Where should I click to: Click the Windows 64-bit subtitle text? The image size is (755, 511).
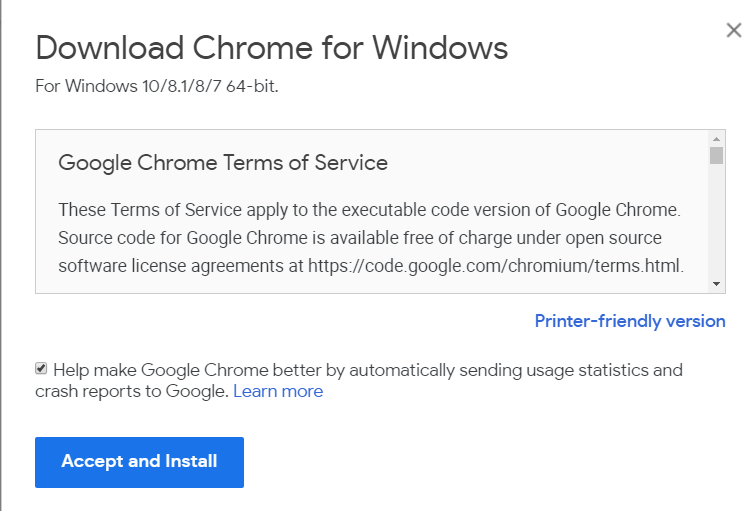coord(157,86)
